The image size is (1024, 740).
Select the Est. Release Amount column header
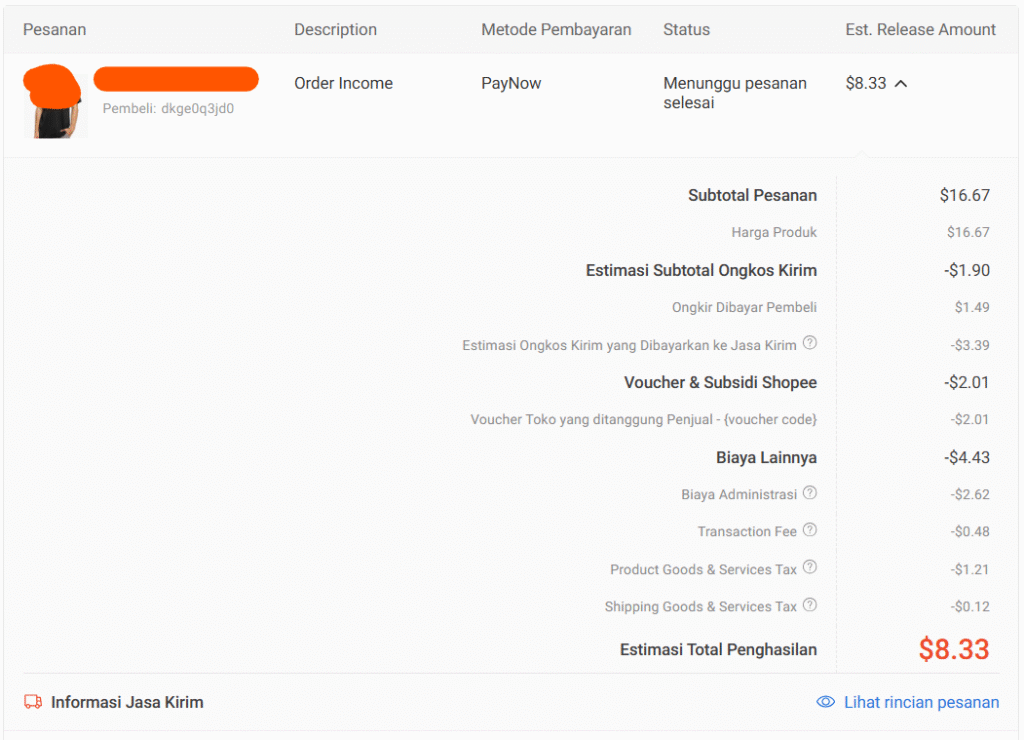pos(920,30)
